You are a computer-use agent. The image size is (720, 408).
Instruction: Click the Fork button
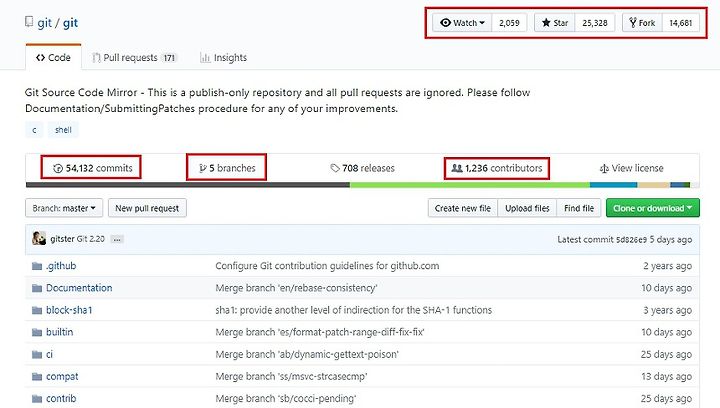coord(642,22)
